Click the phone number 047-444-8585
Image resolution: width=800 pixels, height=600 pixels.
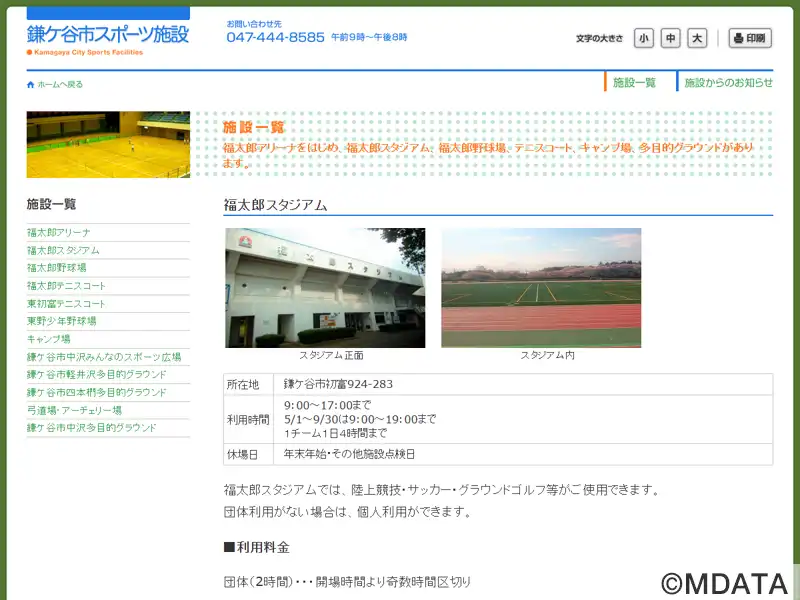[x=276, y=37]
